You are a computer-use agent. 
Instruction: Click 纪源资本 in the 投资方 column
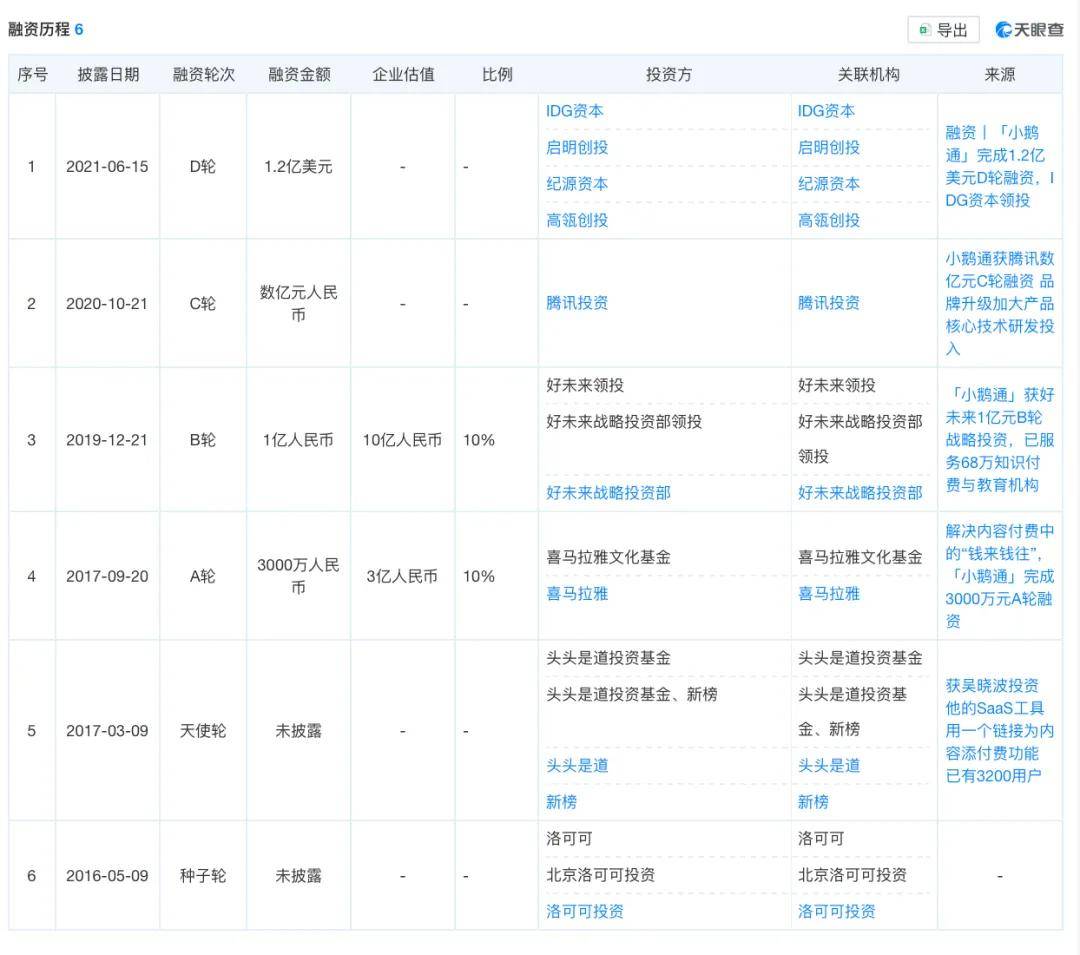coord(576,184)
